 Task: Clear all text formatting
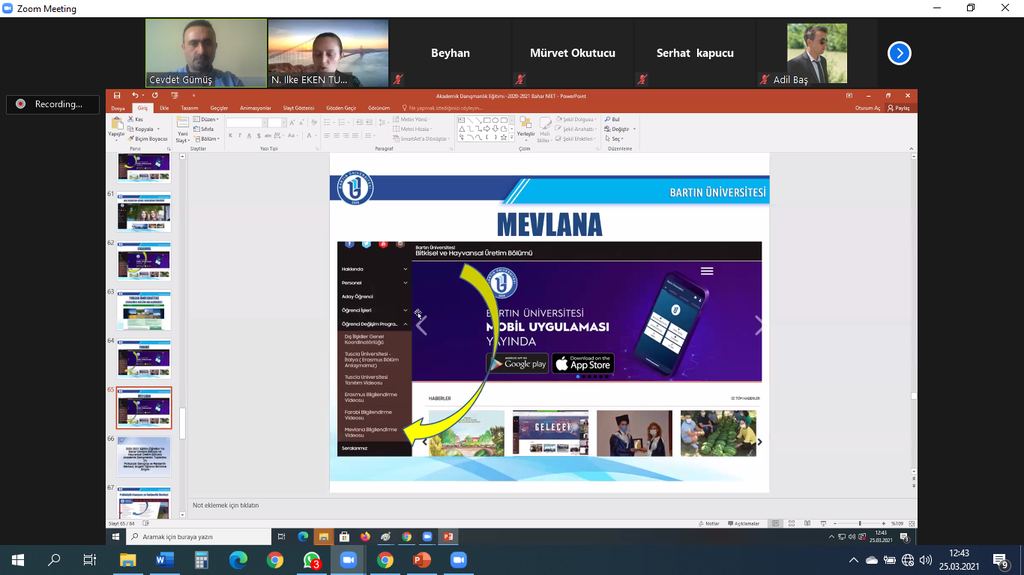point(314,122)
